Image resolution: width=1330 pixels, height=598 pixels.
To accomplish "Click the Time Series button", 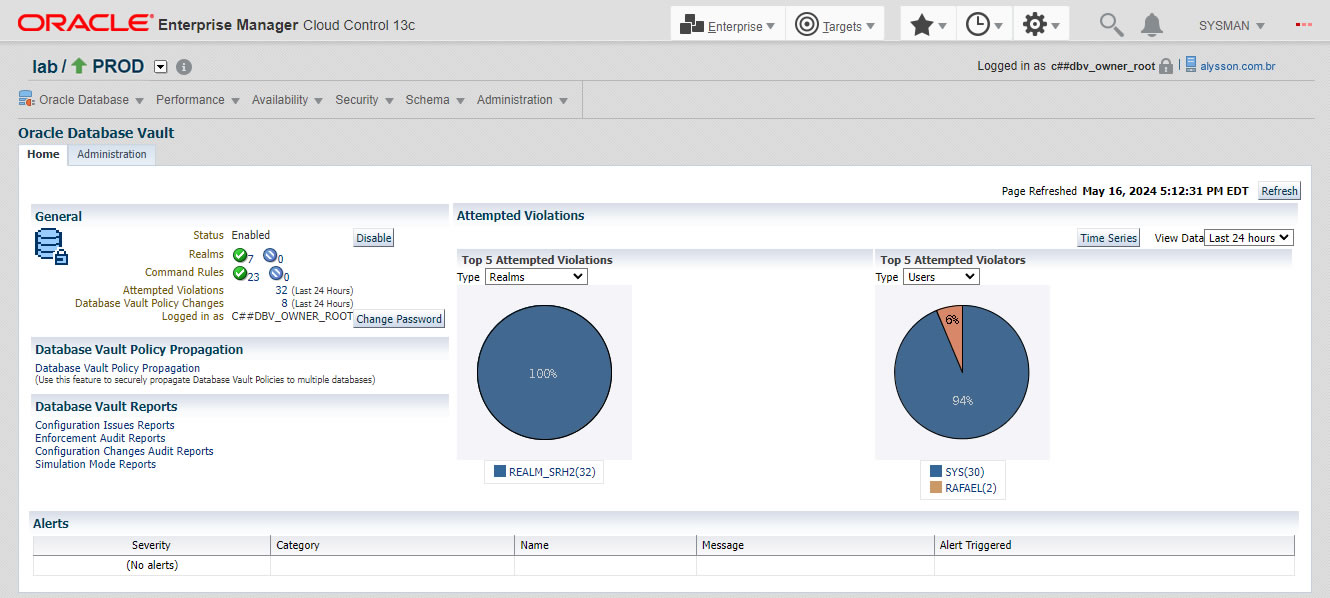I will [x=1109, y=238].
